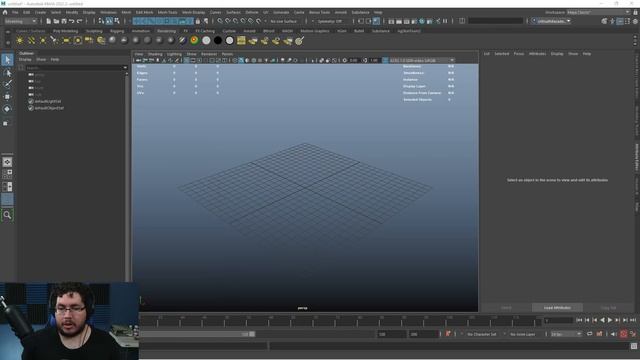Image resolution: width=640 pixels, height=360 pixels.
Task: Toggle Auto Keyframe red button
Action: click(x=623, y=334)
